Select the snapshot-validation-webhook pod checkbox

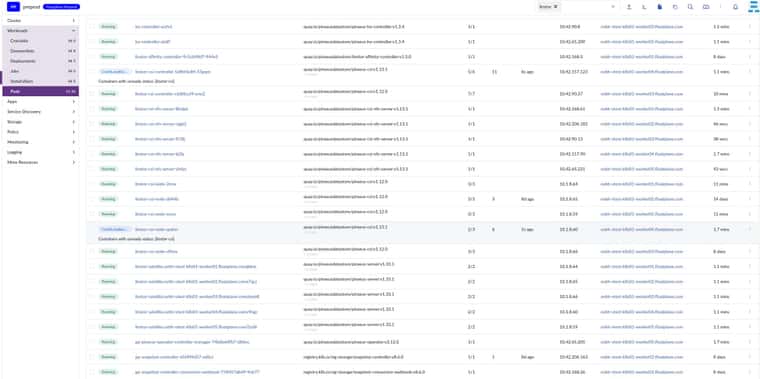(x=92, y=372)
